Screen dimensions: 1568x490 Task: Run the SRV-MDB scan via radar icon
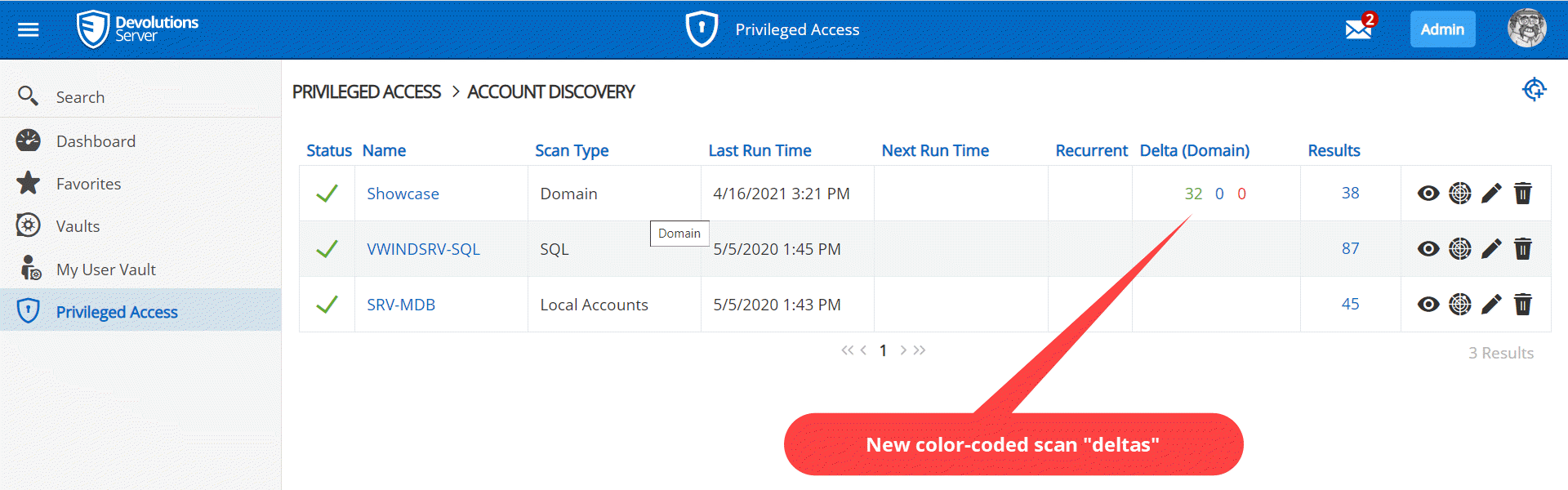(x=1459, y=305)
